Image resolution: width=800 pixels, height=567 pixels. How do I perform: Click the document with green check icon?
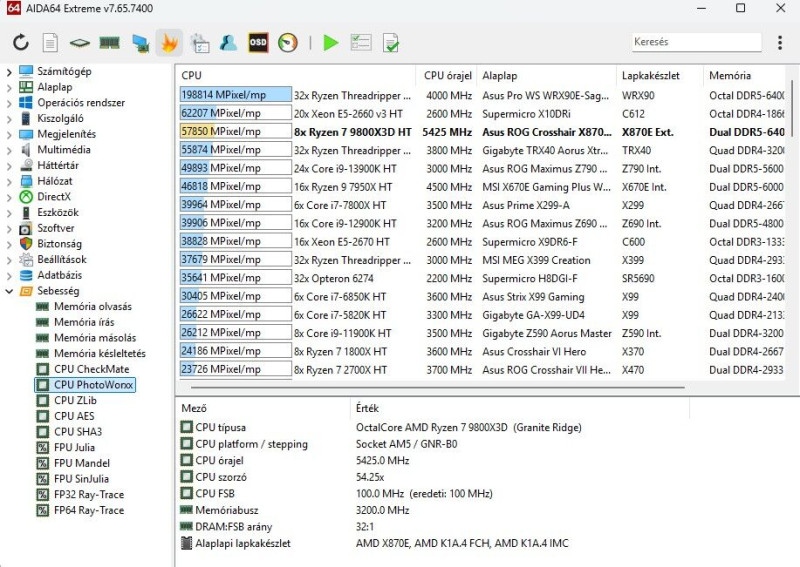pos(391,43)
